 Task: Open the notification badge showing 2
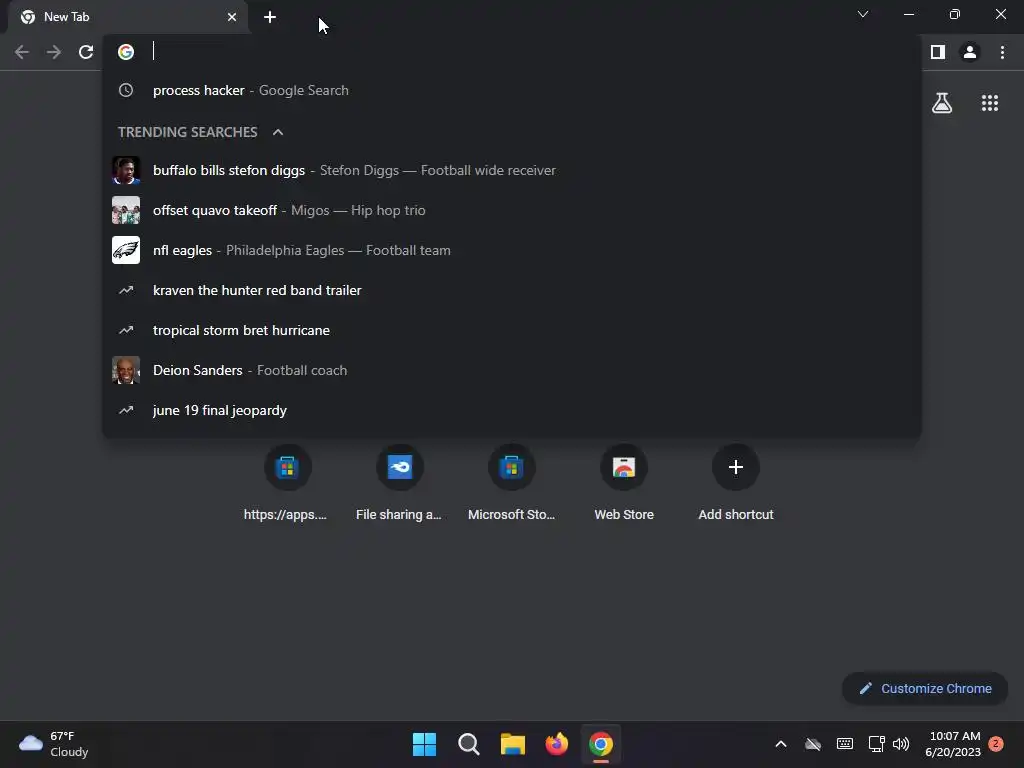pyautogui.click(x=996, y=744)
